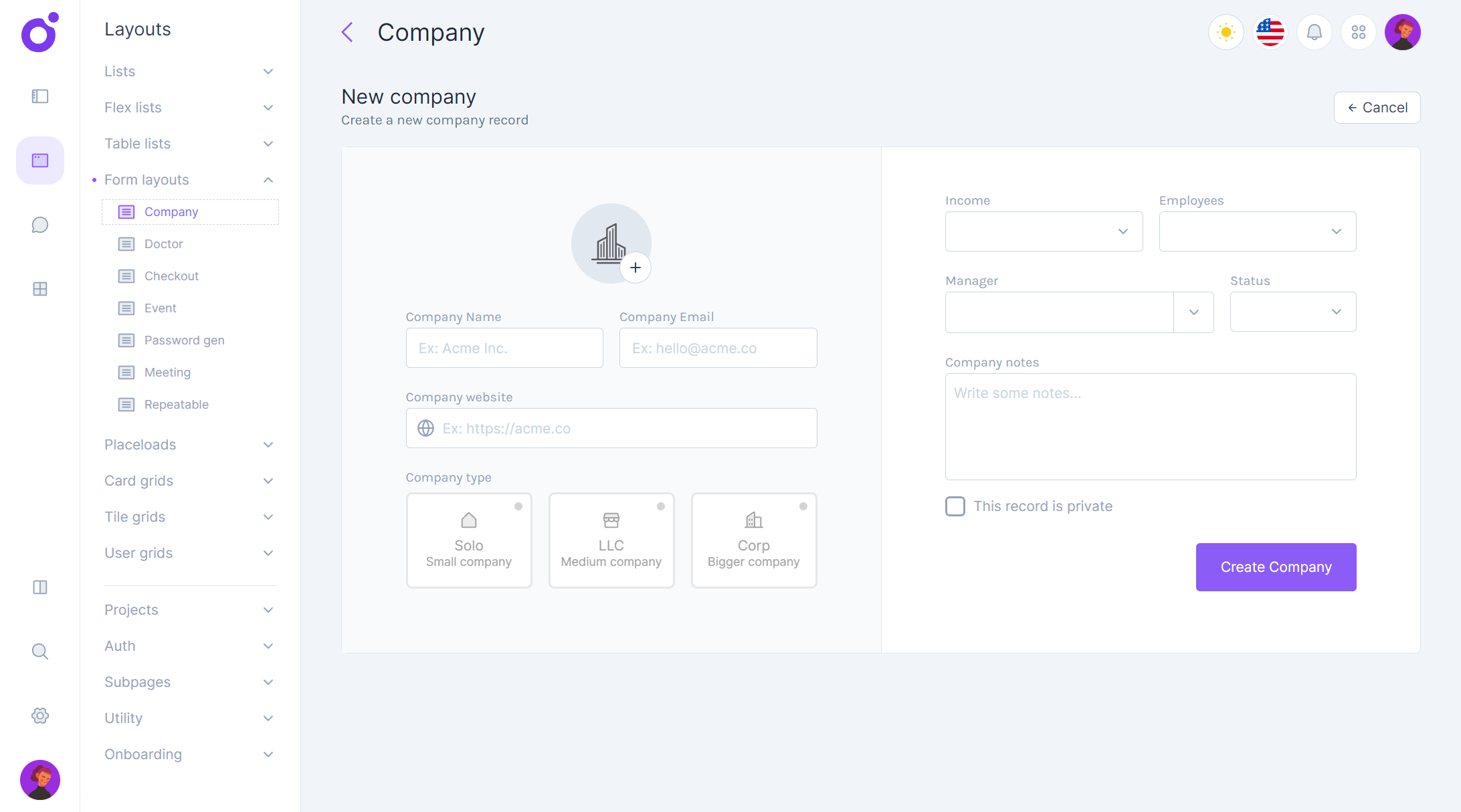Click the search icon in left sidebar
Screen dimensions: 1461x812
39,651
